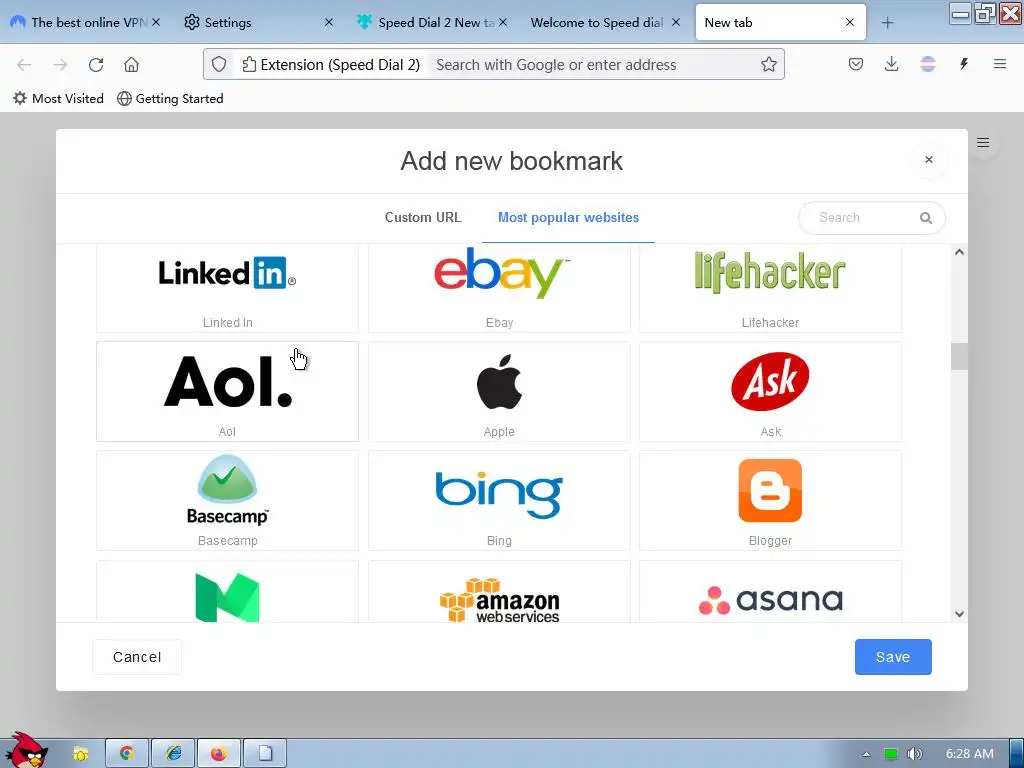Click the shield tracking protection icon
Screen dimensions: 1024x768
(219, 64)
